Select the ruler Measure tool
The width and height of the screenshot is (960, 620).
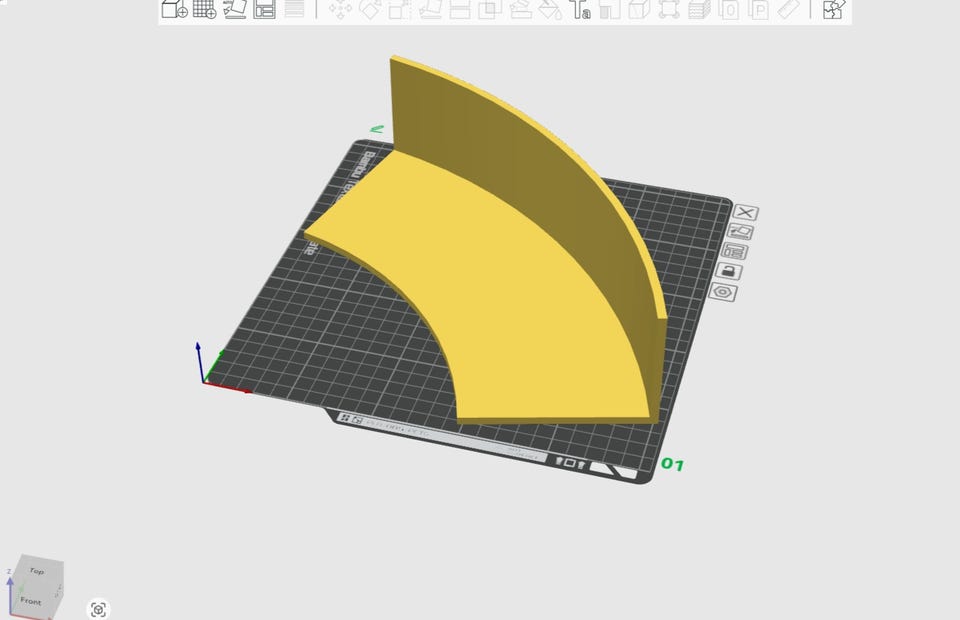pyautogui.click(x=789, y=9)
